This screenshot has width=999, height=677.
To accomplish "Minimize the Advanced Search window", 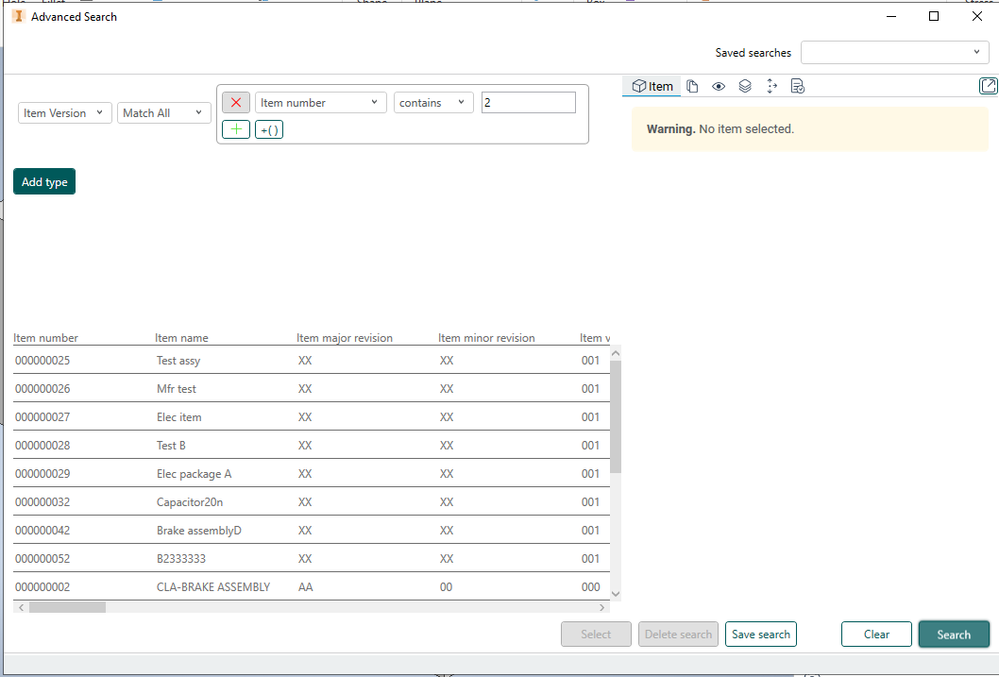I will point(891,17).
